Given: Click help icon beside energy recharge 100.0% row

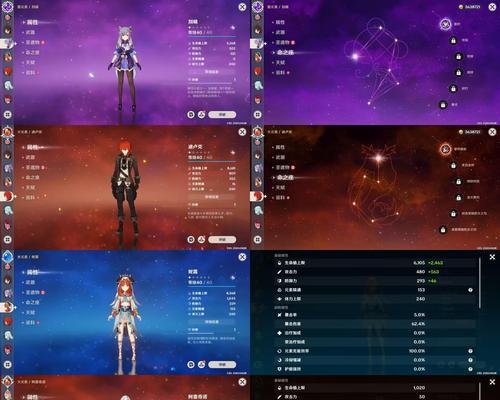Looking at the screenshot, I should tap(470, 351).
